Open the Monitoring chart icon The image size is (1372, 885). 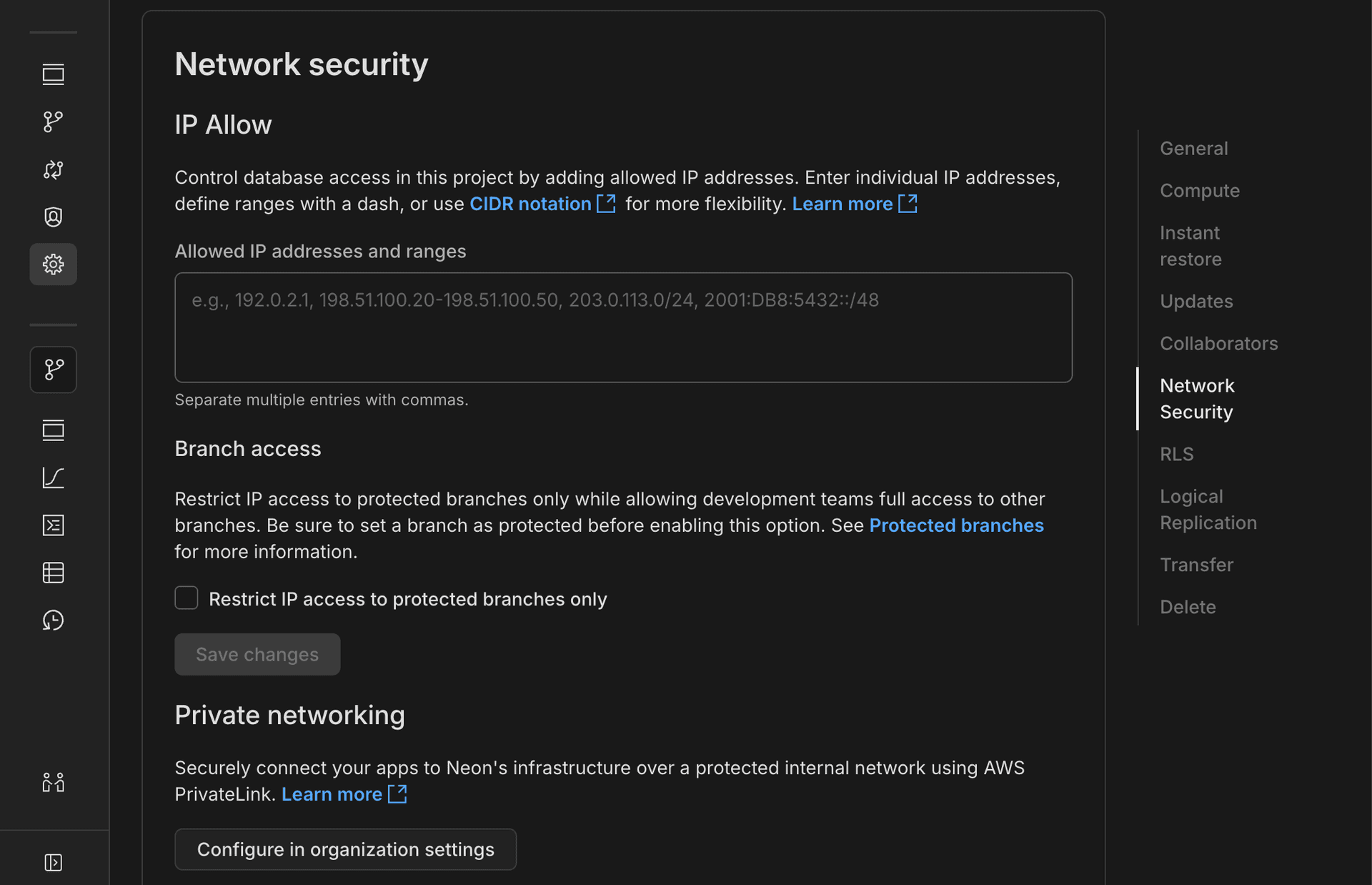click(53, 478)
